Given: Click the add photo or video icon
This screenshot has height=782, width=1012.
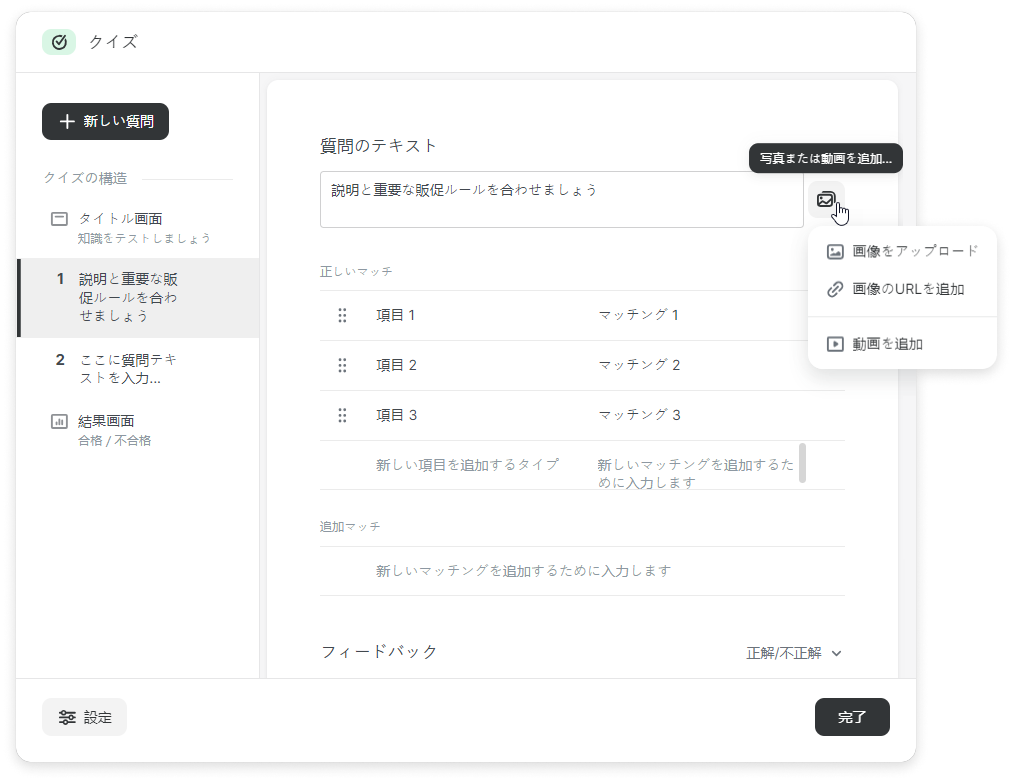Looking at the screenshot, I should coord(825,200).
